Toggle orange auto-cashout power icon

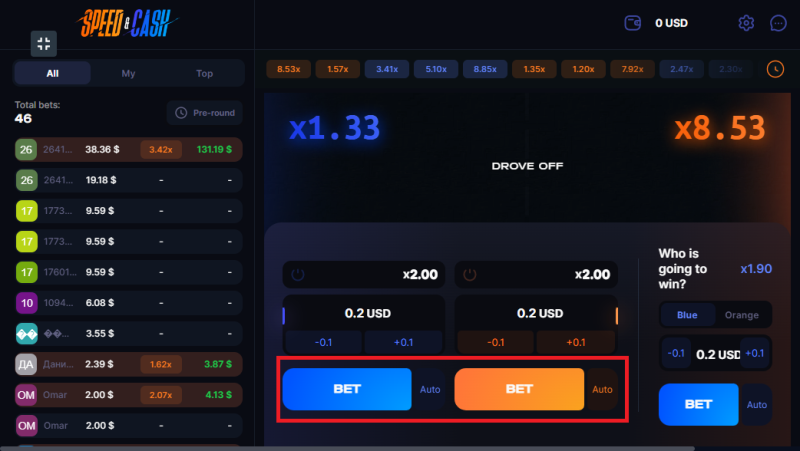470,274
